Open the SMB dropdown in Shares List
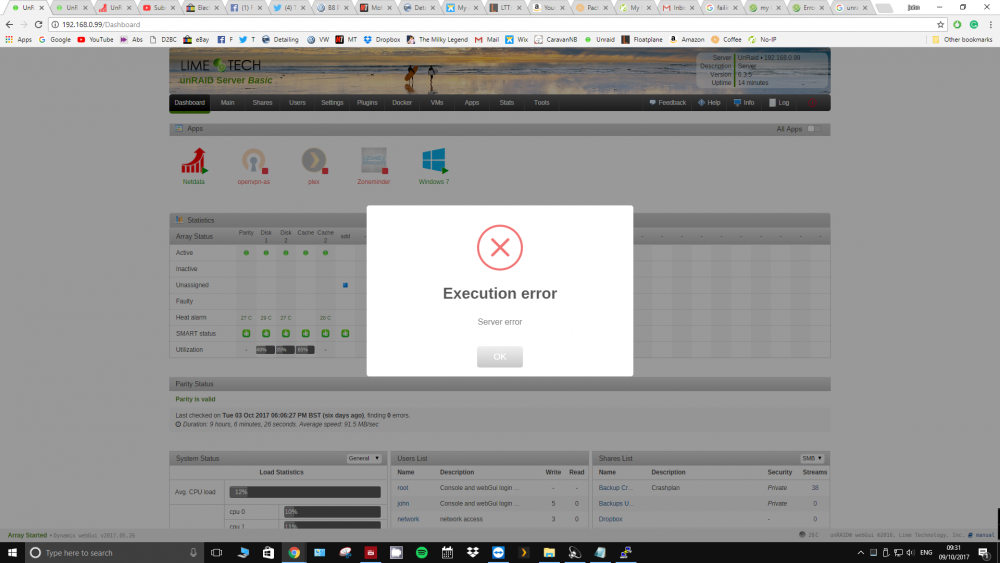Viewport: 1000px width, 563px height. tap(812, 458)
